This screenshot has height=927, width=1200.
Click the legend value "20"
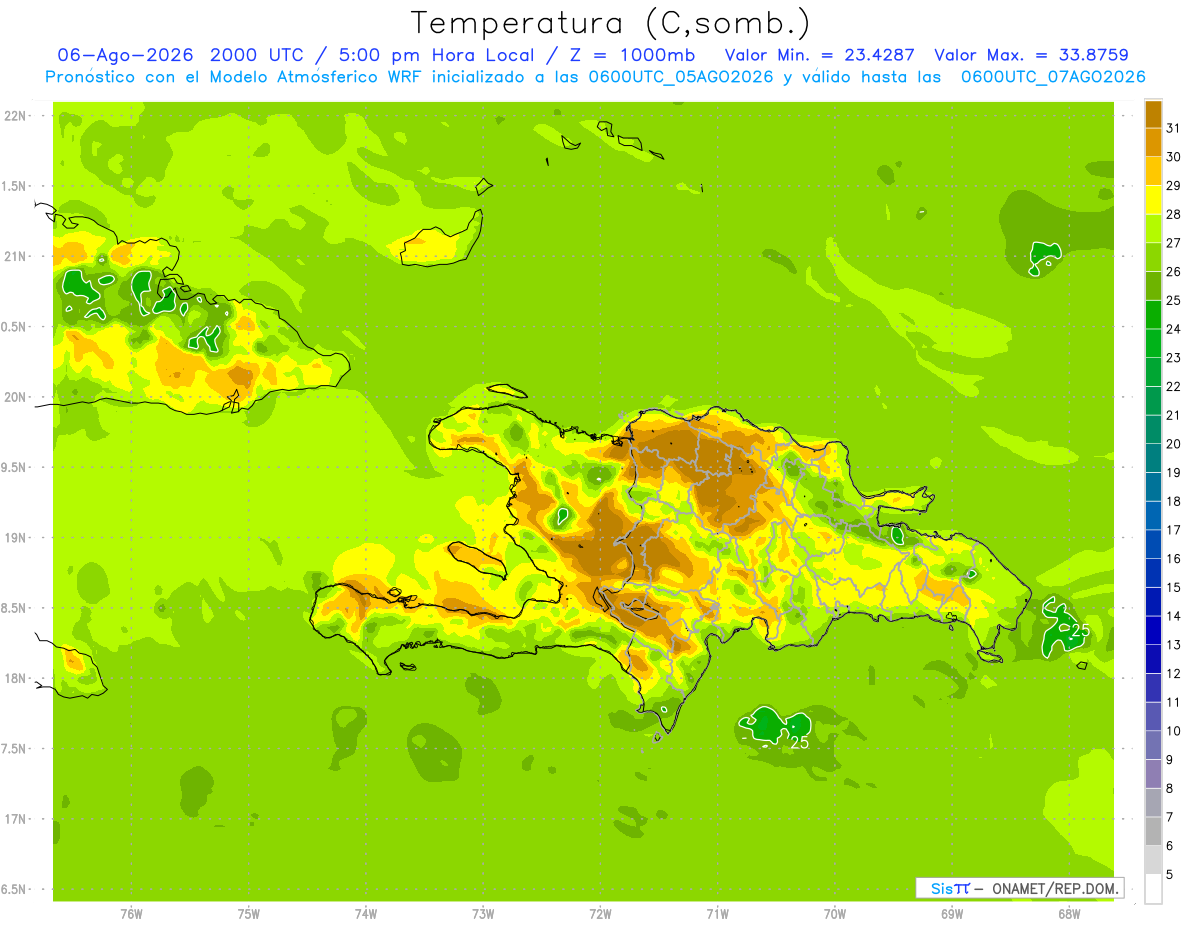coord(1174,444)
